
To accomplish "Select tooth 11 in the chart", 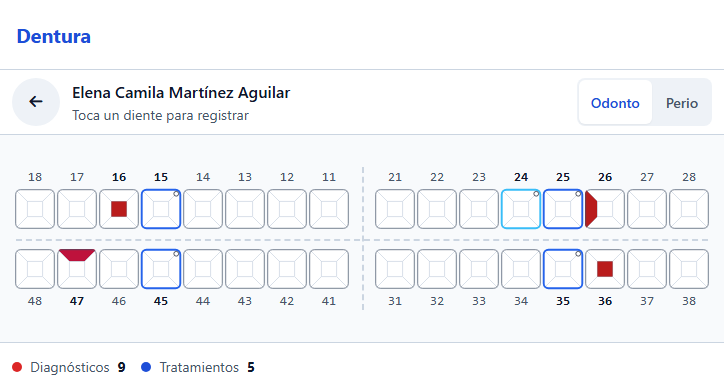I will 329,209.
